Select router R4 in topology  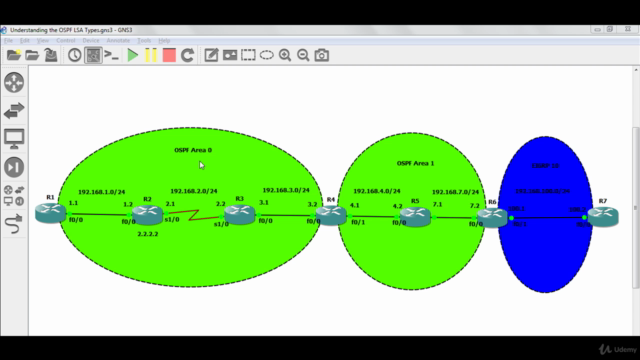[x=331, y=215]
